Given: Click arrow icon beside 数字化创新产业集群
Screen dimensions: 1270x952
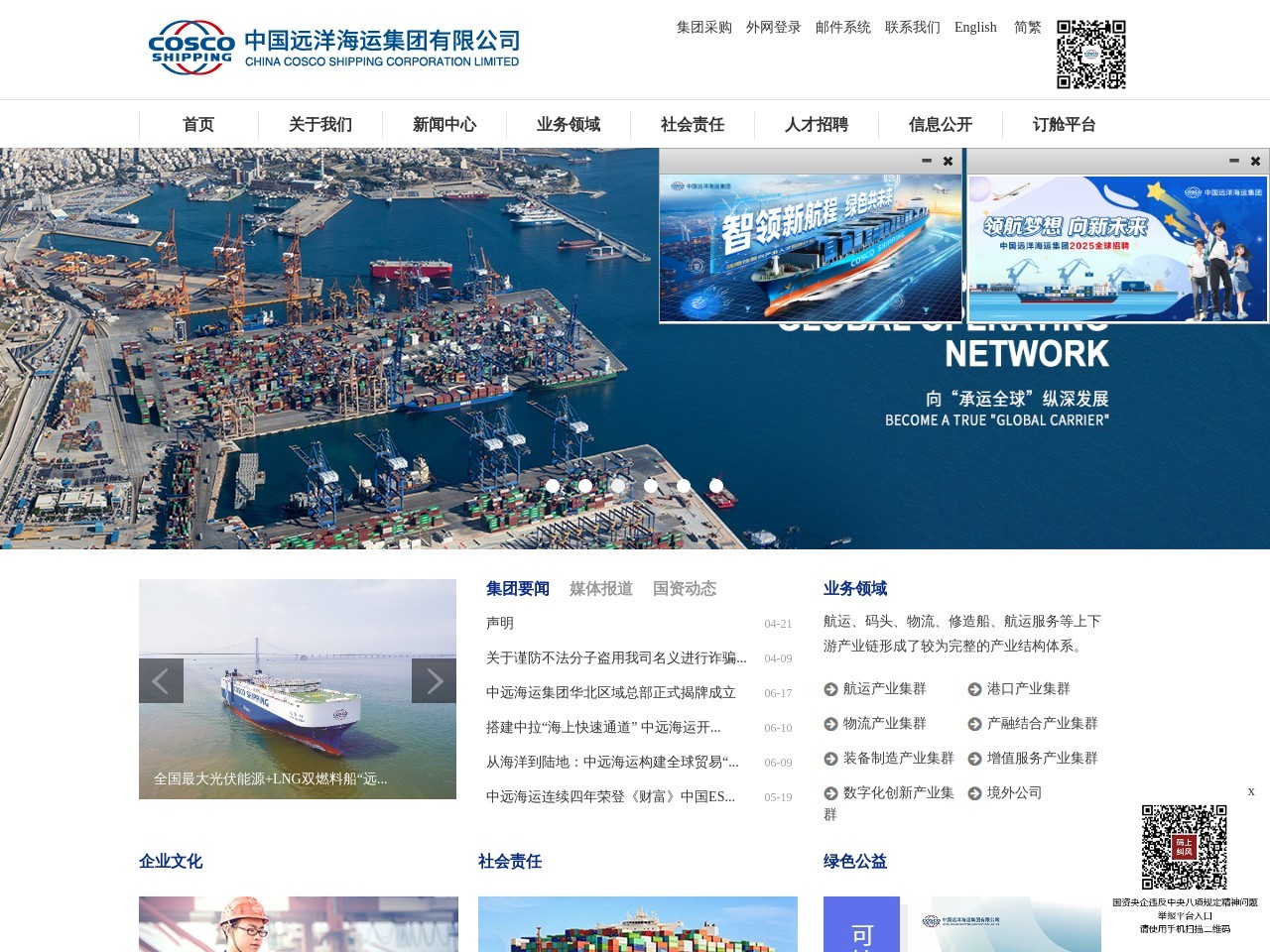Looking at the screenshot, I should point(831,793).
